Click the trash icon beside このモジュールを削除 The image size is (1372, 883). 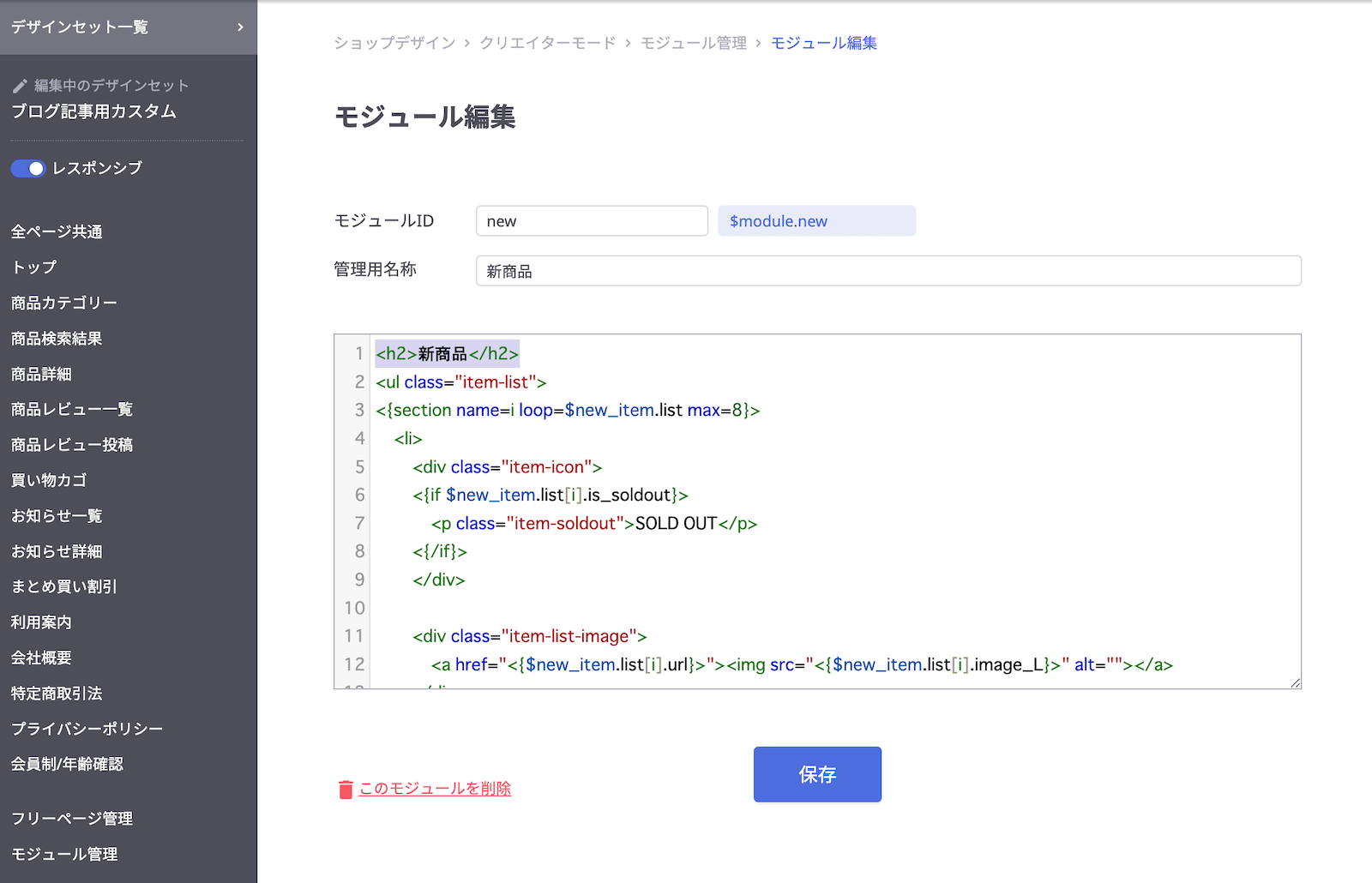tap(345, 789)
